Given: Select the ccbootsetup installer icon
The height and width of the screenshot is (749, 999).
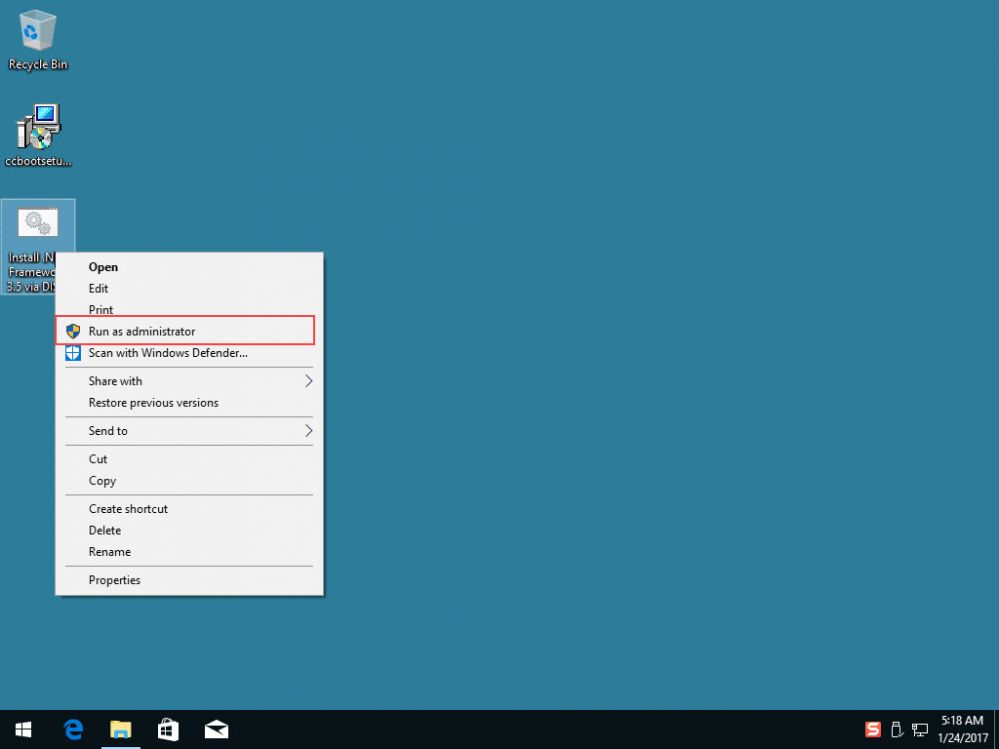Looking at the screenshot, I should point(38,133).
